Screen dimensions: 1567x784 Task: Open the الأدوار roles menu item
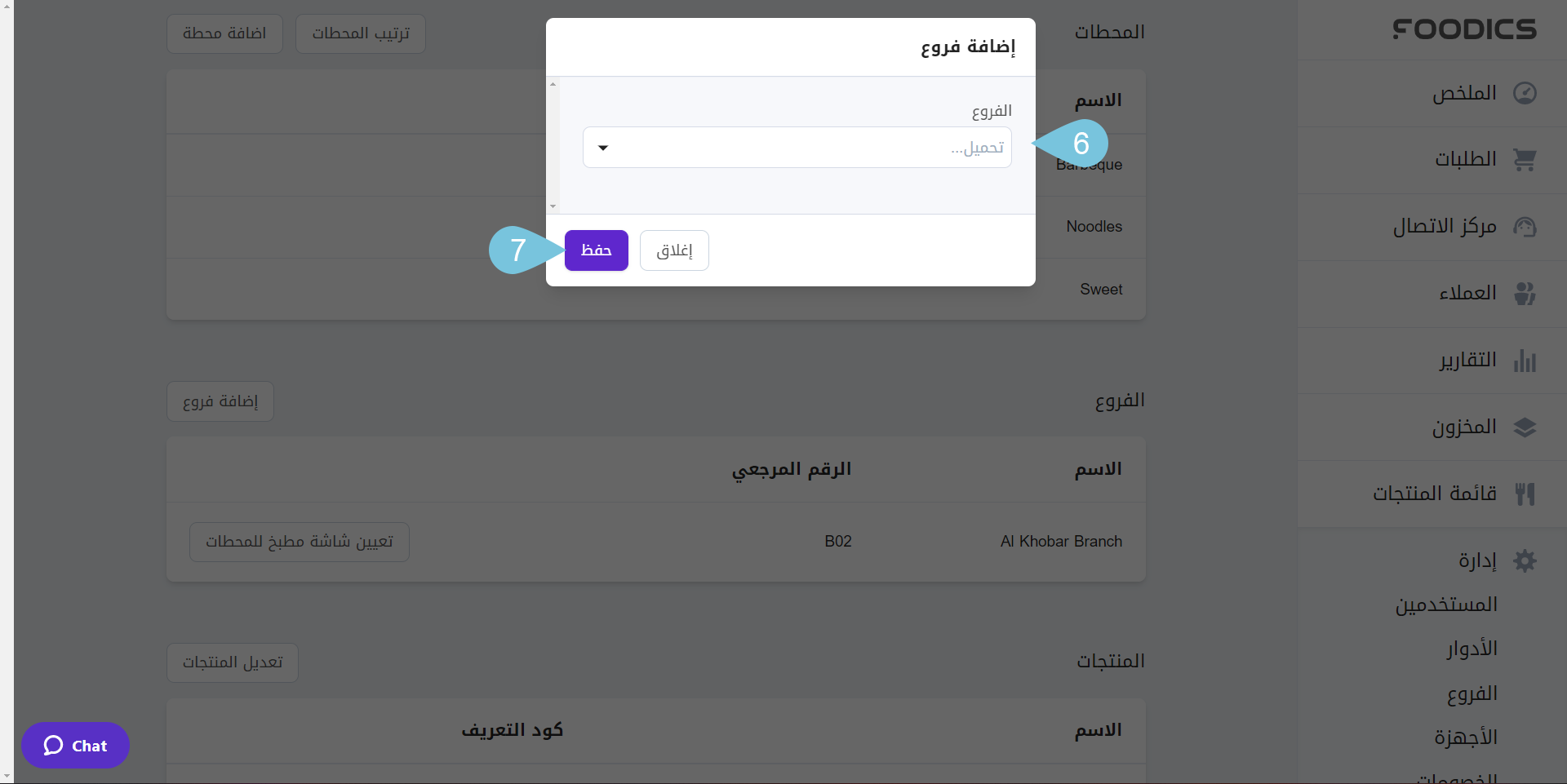tap(1472, 649)
